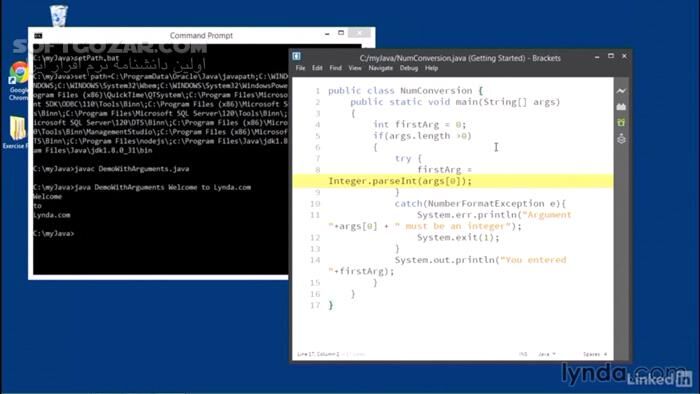Click the Command Prompt window system icon
The image size is (700, 394).
click(x=38, y=36)
